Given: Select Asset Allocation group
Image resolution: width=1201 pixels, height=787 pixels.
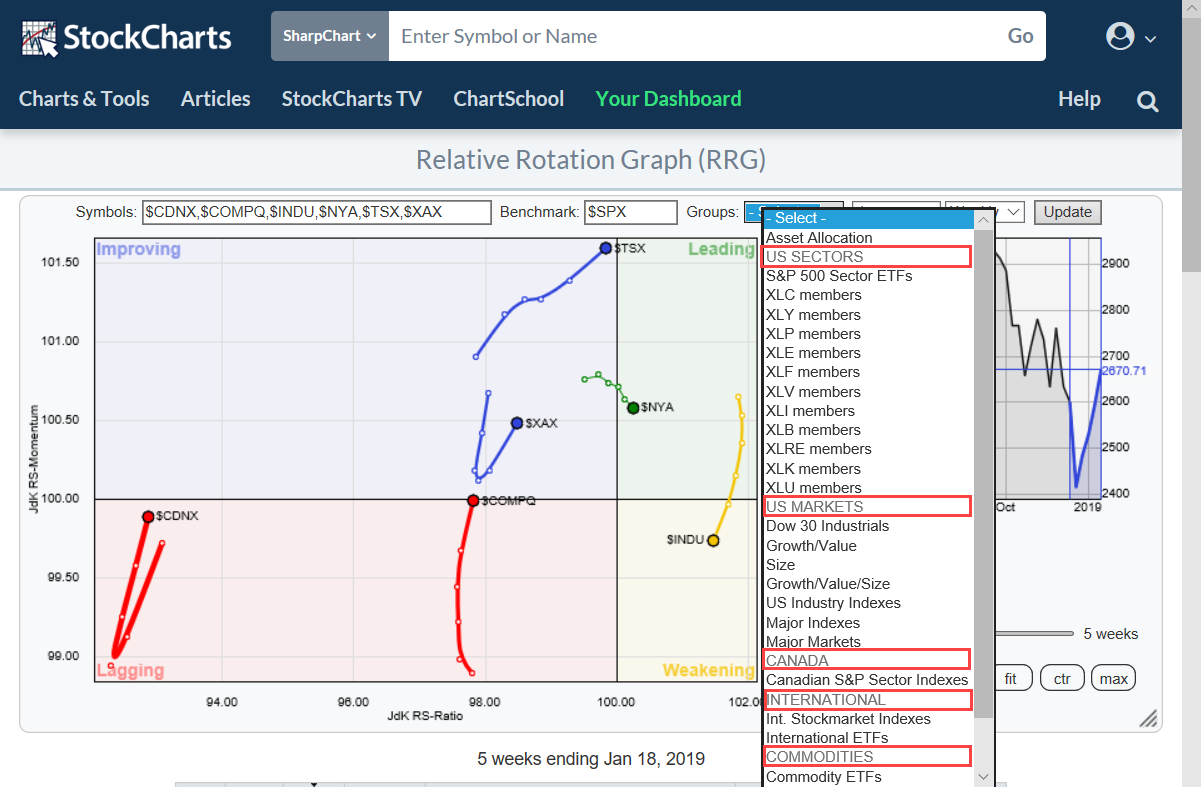Looking at the screenshot, I should tap(867, 238).
